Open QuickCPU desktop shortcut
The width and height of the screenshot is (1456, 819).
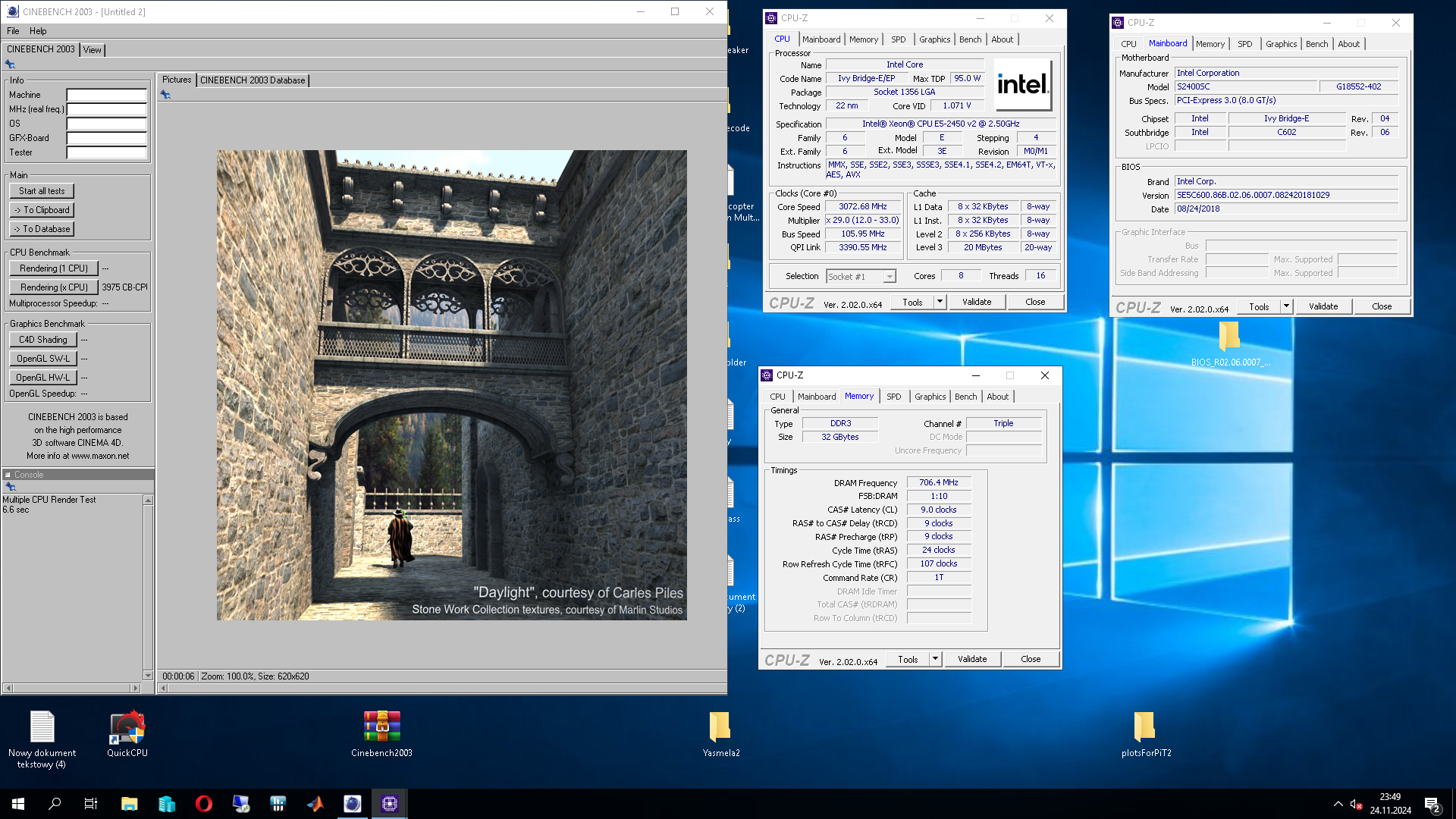[127, 733]
